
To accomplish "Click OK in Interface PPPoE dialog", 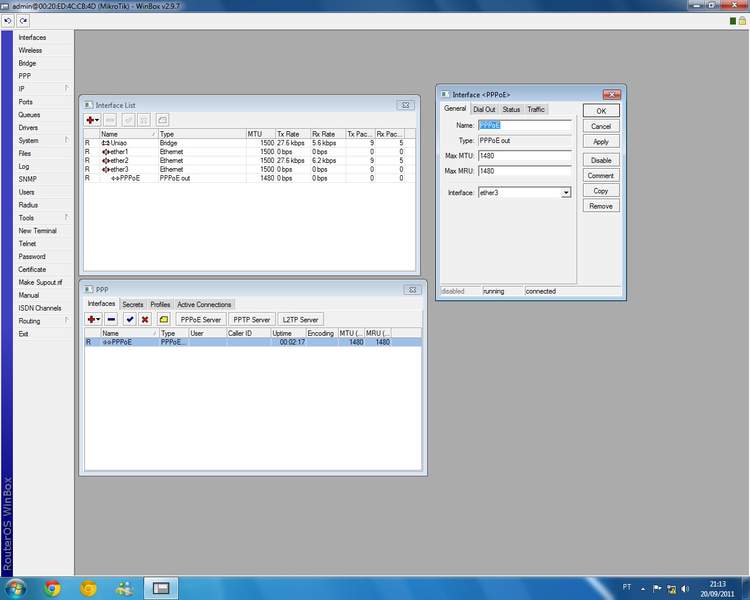I will click(601, 111).
